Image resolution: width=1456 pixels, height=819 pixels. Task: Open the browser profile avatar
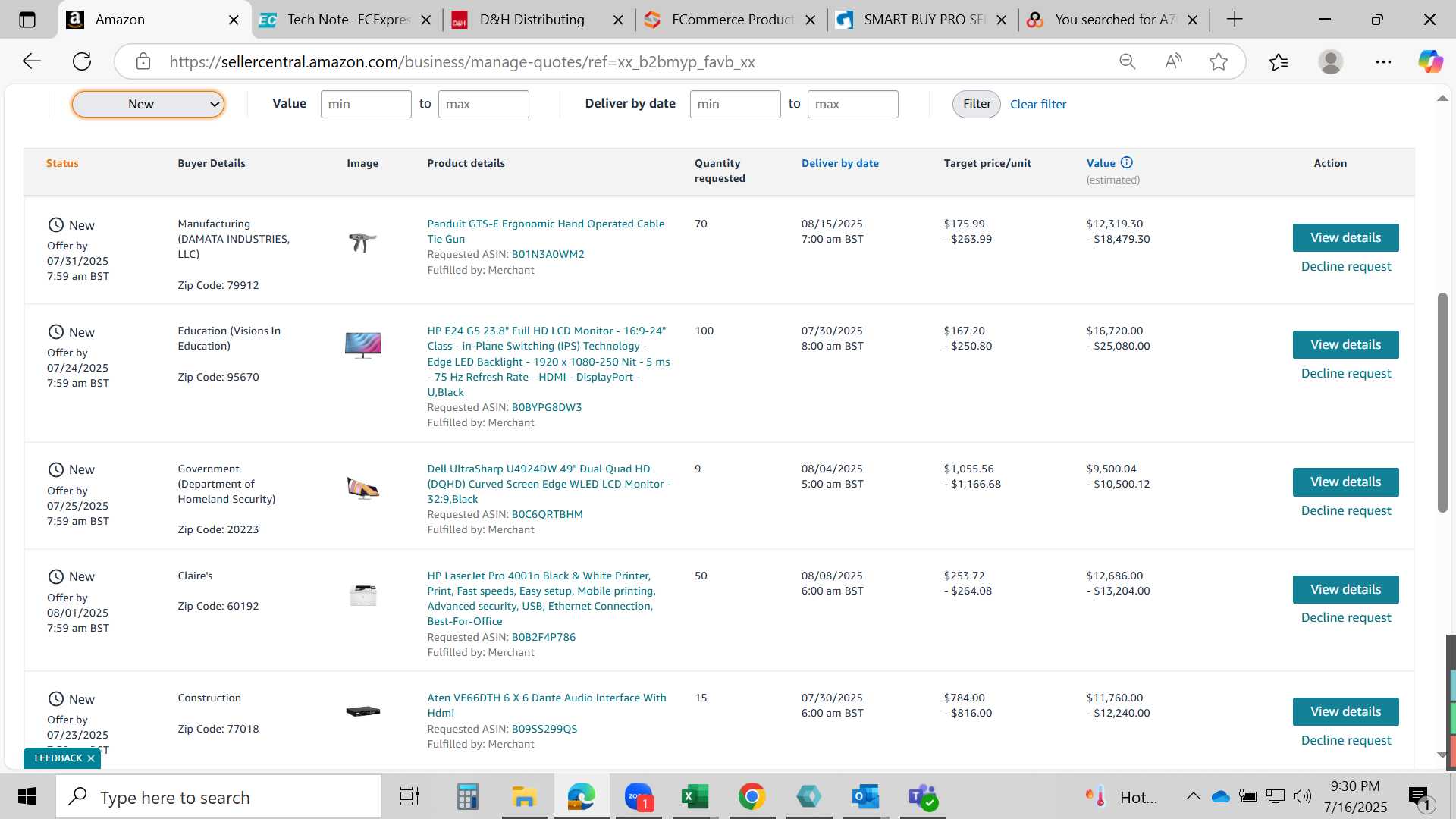point(1331,61)
